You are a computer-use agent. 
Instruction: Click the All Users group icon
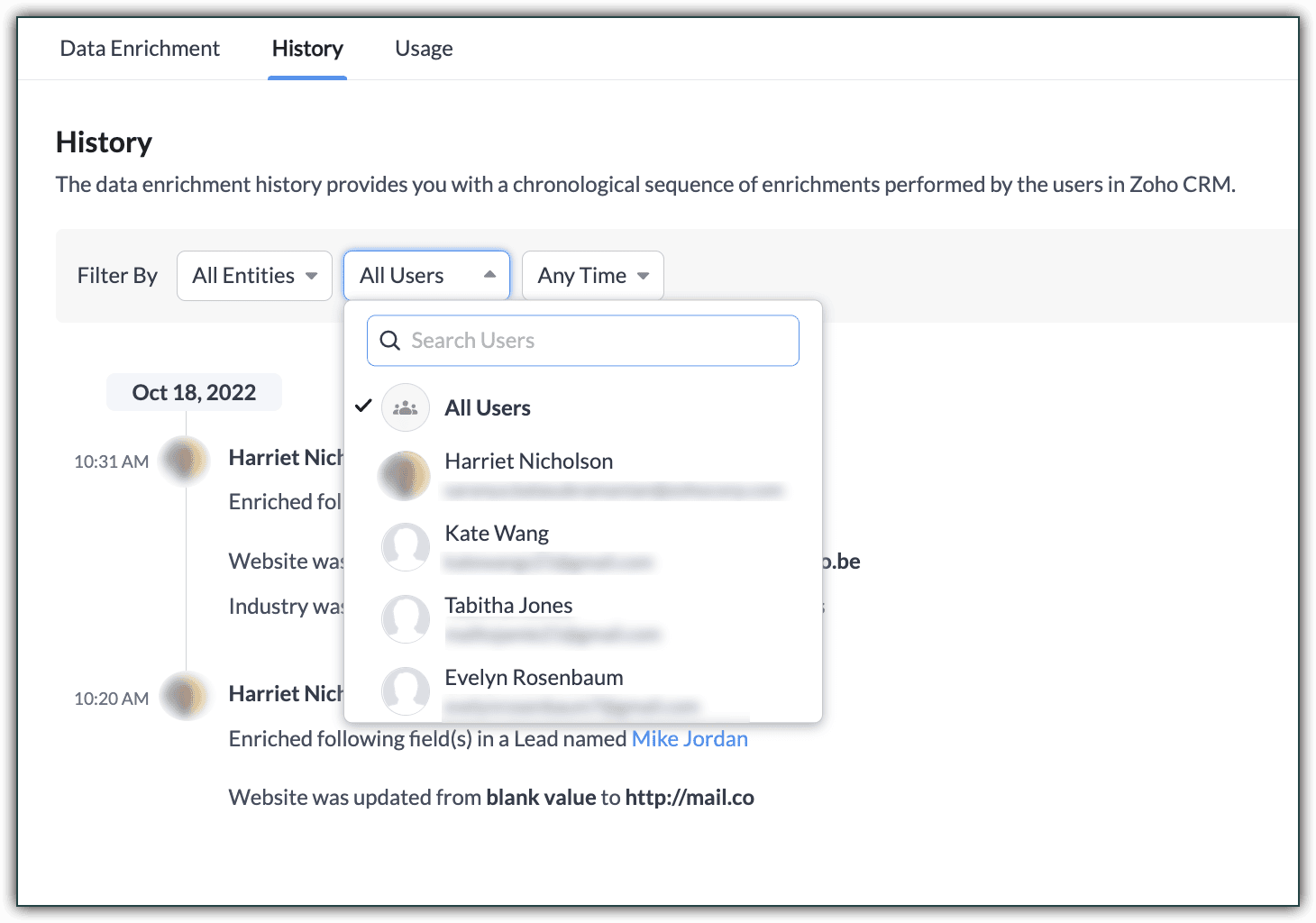405,408
